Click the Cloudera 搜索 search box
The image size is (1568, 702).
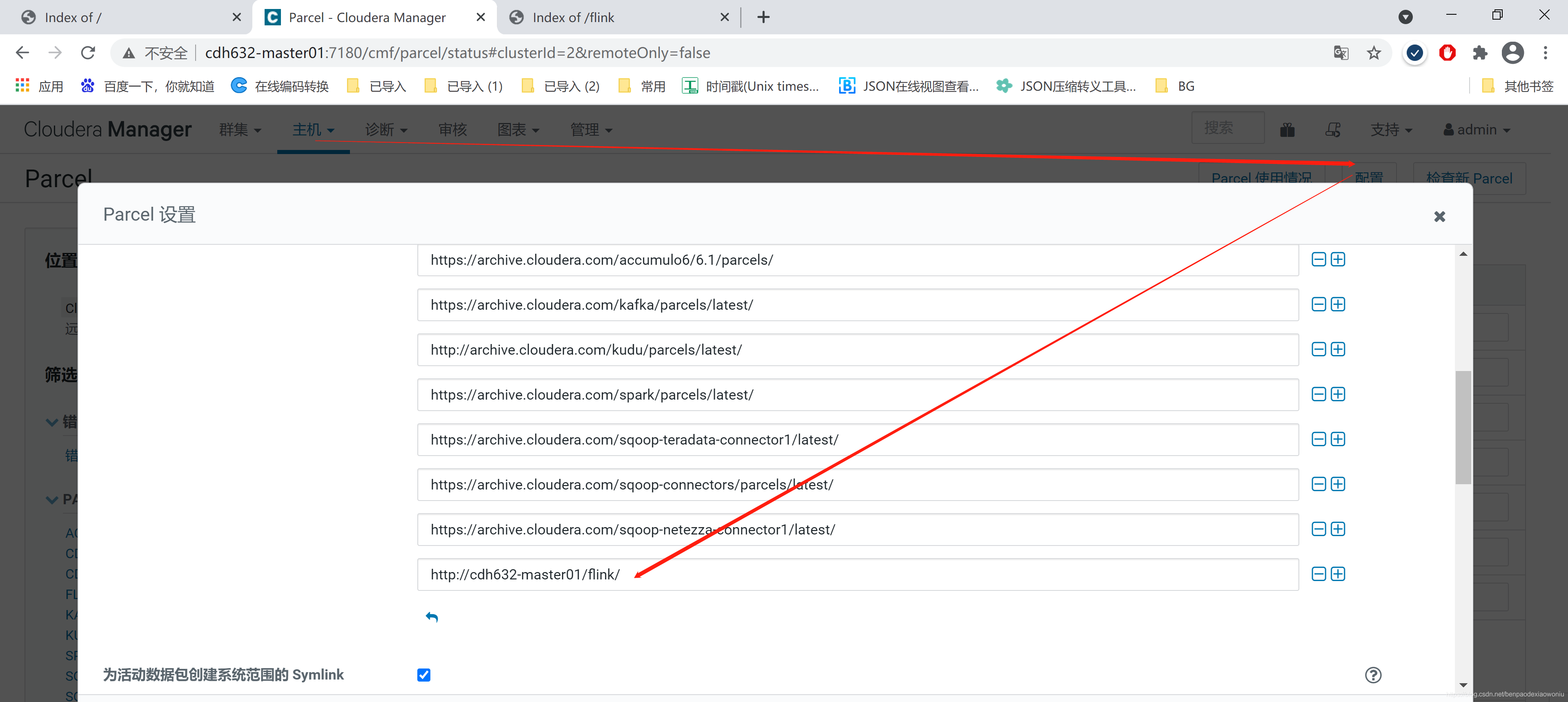[x=1227, y=128]
